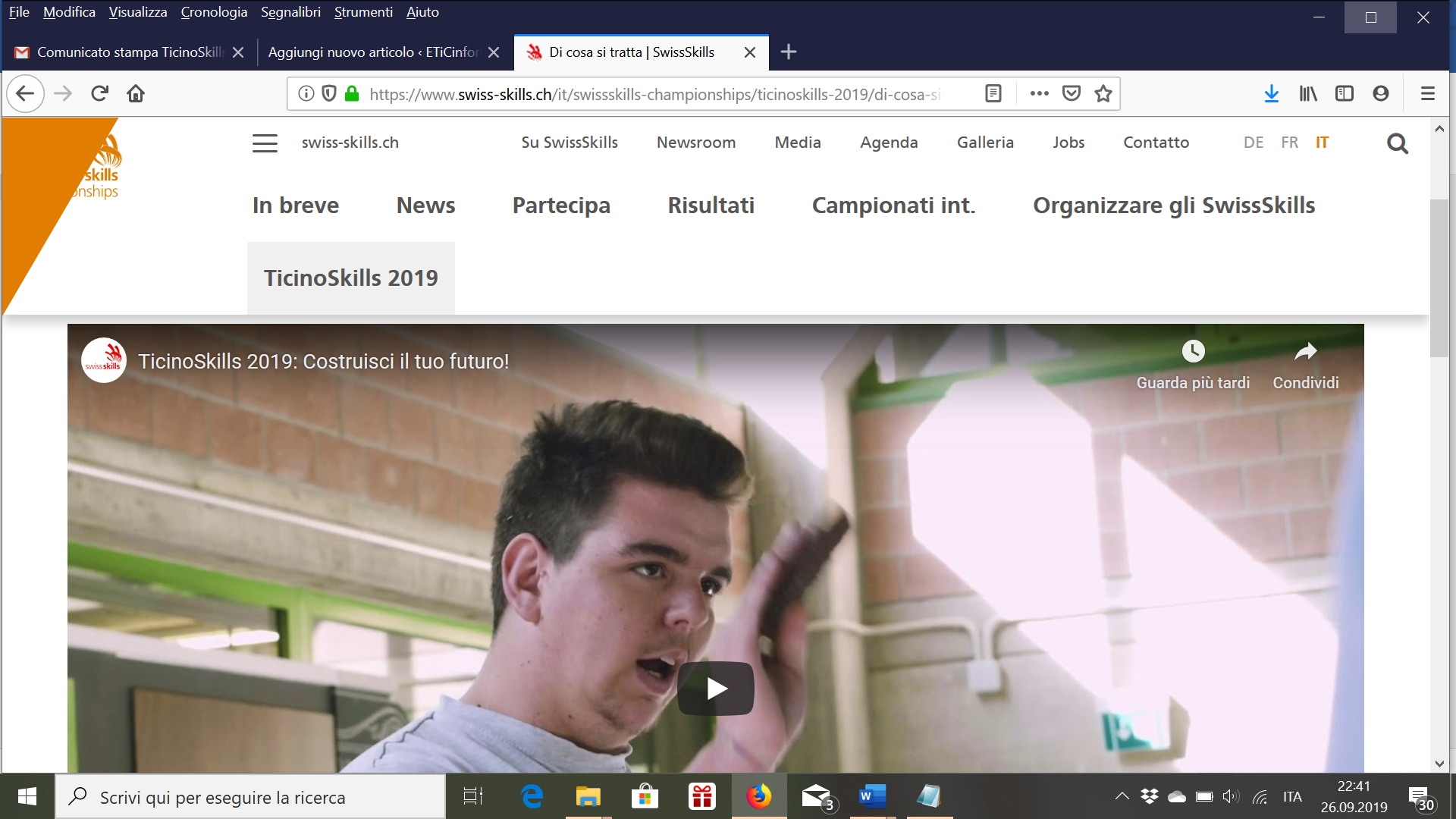
Task: Open a new browser tab
Action: [789, 52]
